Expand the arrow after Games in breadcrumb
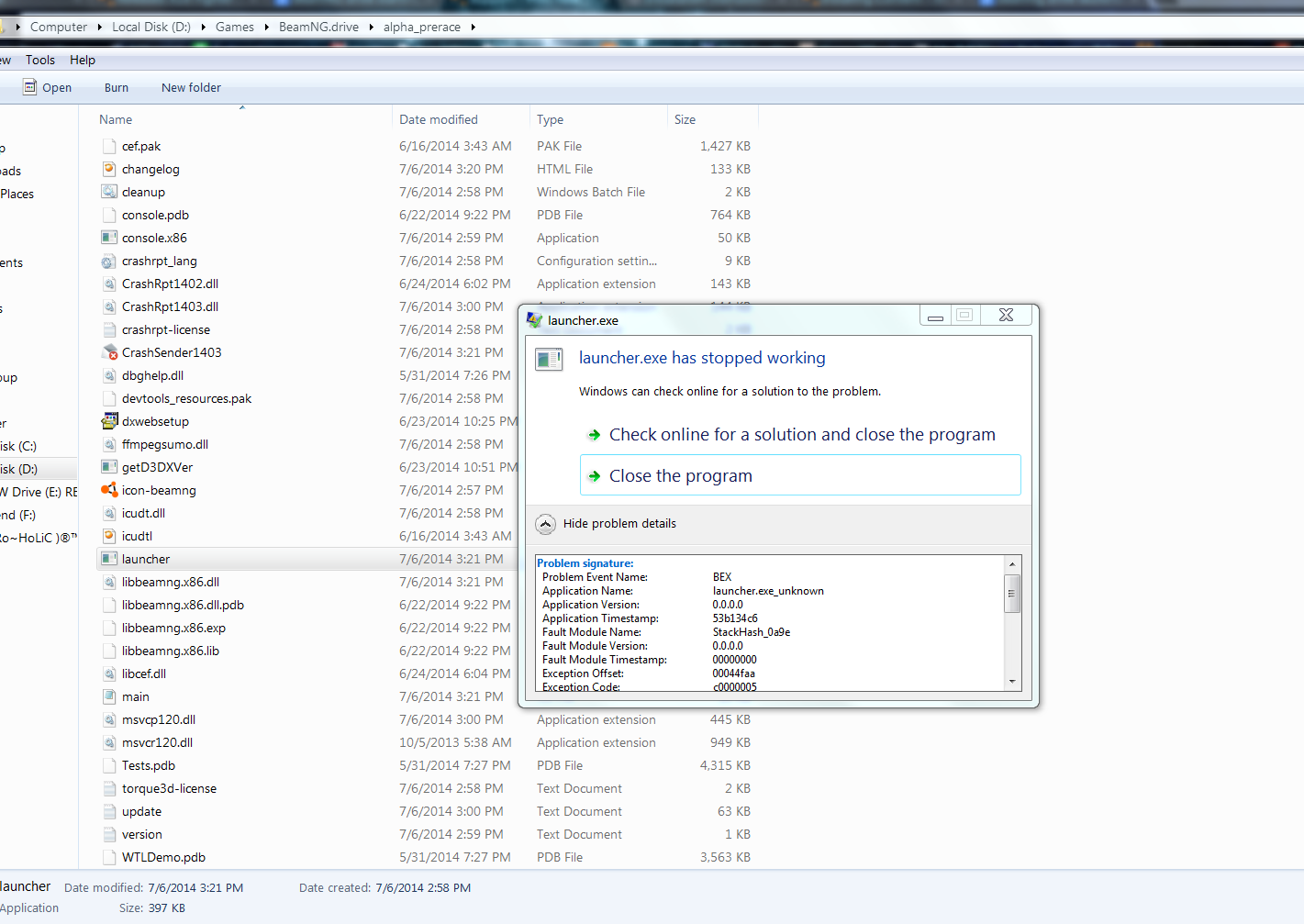The image size is (1304, 924). [x=267, y=27]
